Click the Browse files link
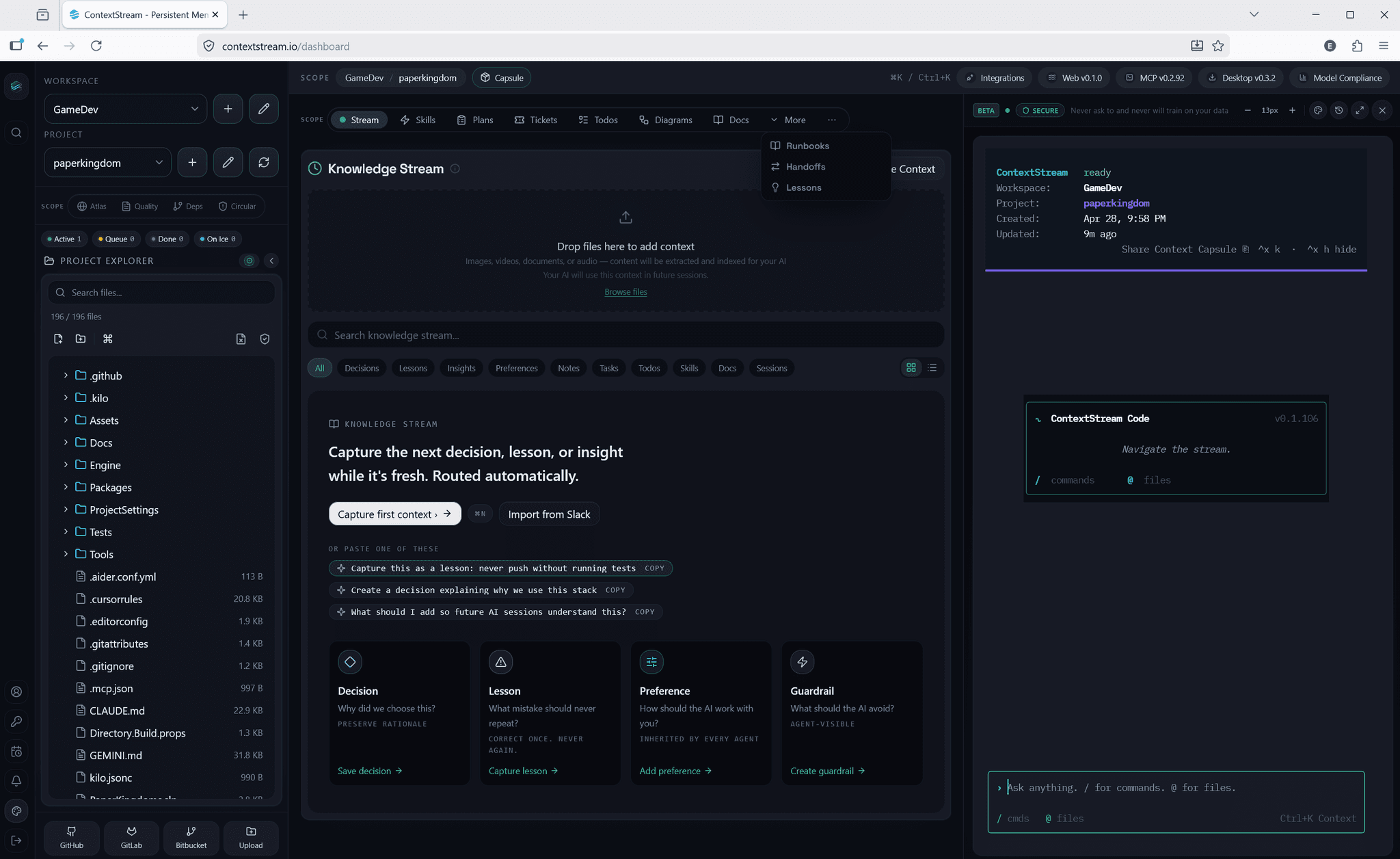The height and width of the screenshot is (859, 1400). tap(625, 291)
